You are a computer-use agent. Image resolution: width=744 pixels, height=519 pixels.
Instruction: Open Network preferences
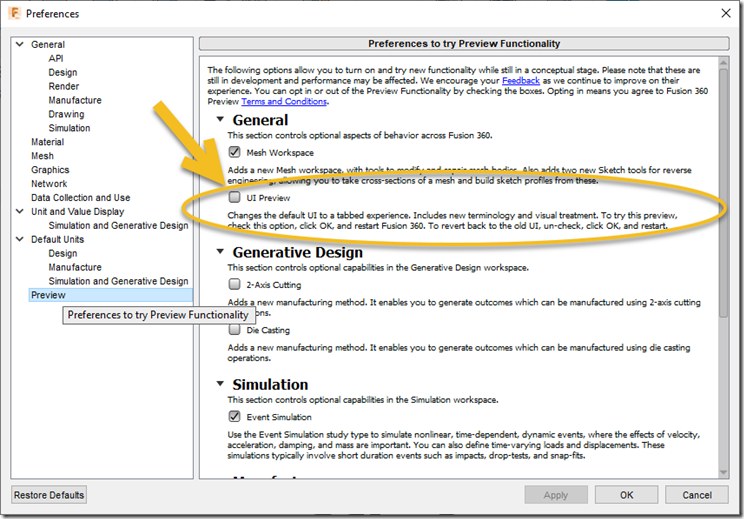coord(49,184)
